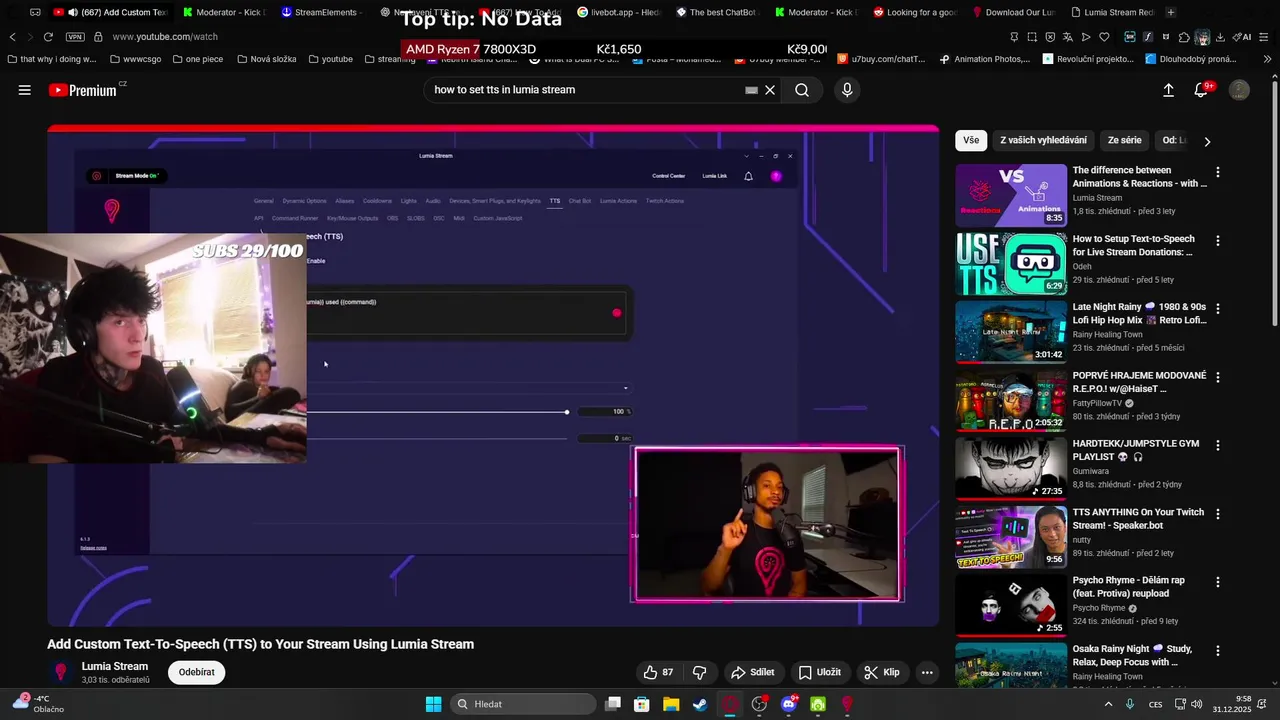Open the YouTube account avatar menu
Image resolution: width=1280 pixels, height=720 pixels.
click(1239, 90)
